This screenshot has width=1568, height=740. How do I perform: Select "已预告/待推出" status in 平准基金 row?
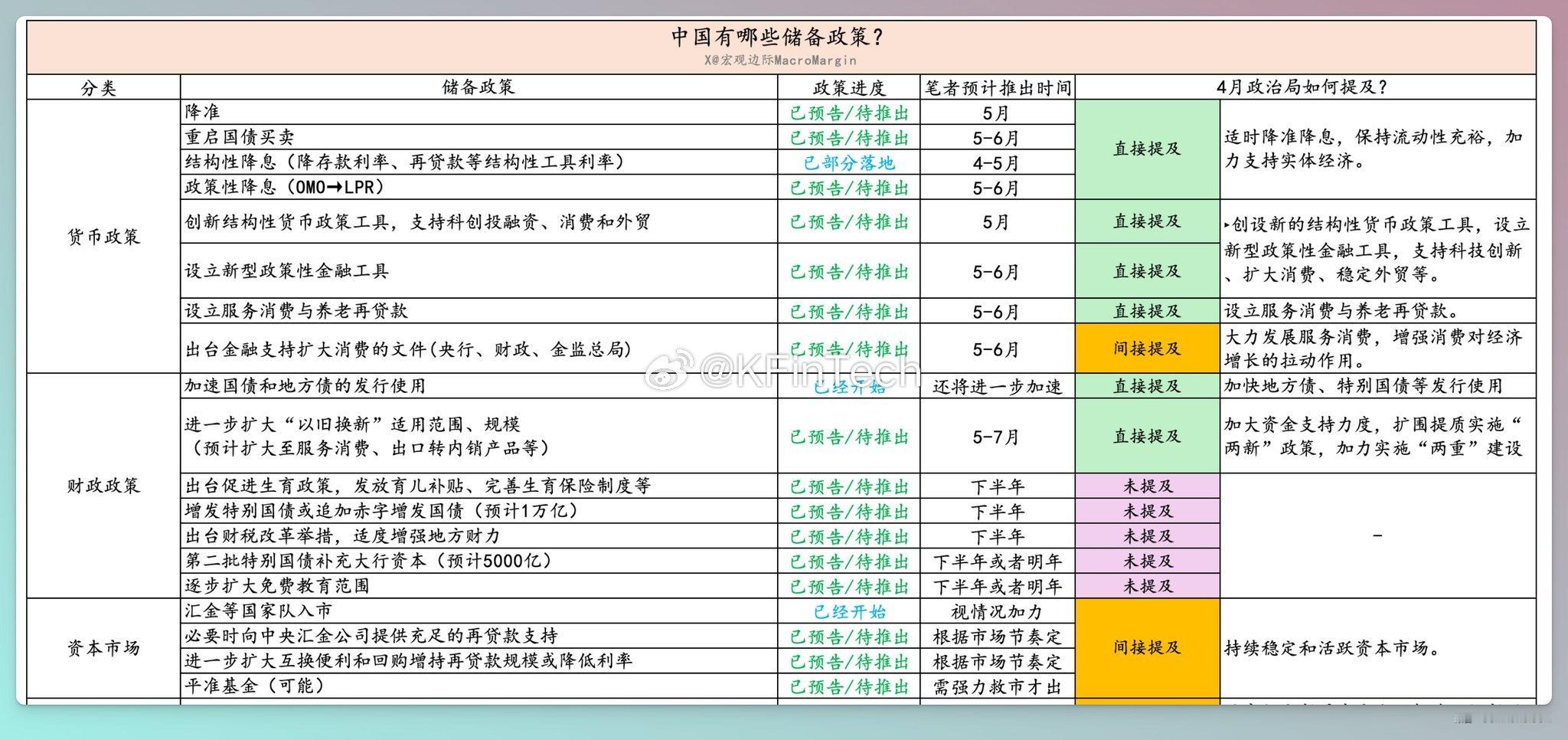pos(849,686)
